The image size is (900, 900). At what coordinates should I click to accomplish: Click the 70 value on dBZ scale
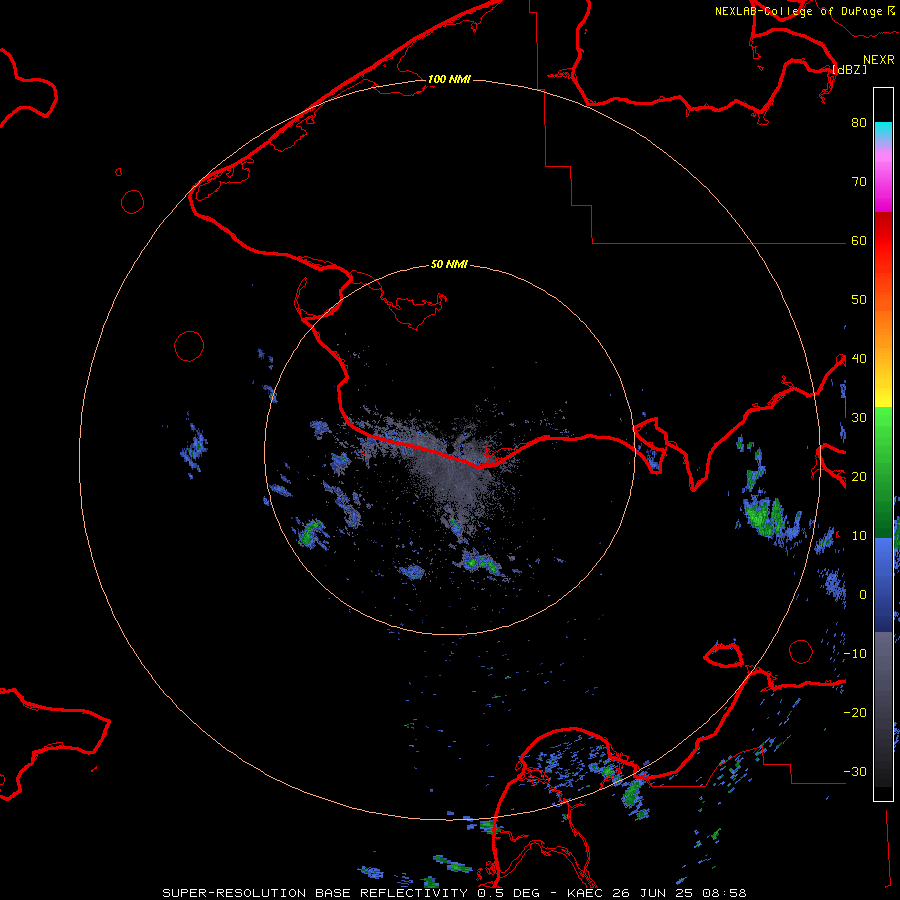859,181
